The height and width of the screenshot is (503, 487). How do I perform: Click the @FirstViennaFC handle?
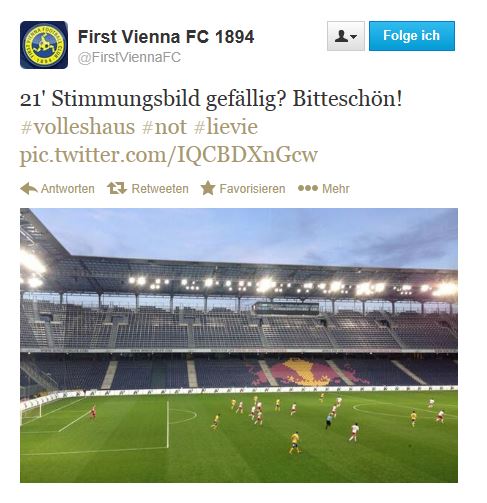129,57
